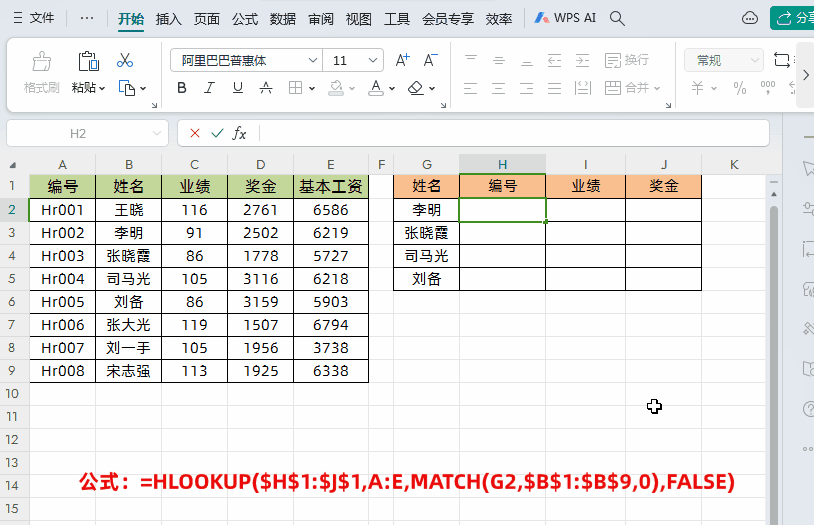Click the distributed alignment icon
Image resolution: width=814 pixels, height=525 pixels.
583,88
